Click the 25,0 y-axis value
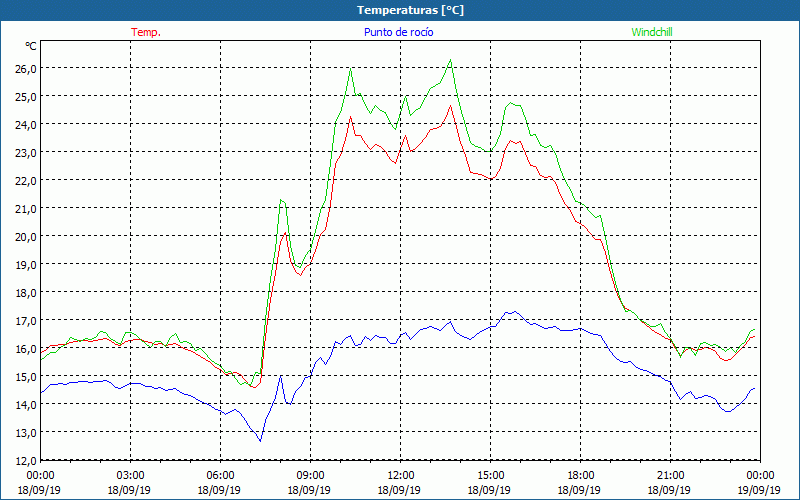Screen dimensions: 800x500 (26, 96)
